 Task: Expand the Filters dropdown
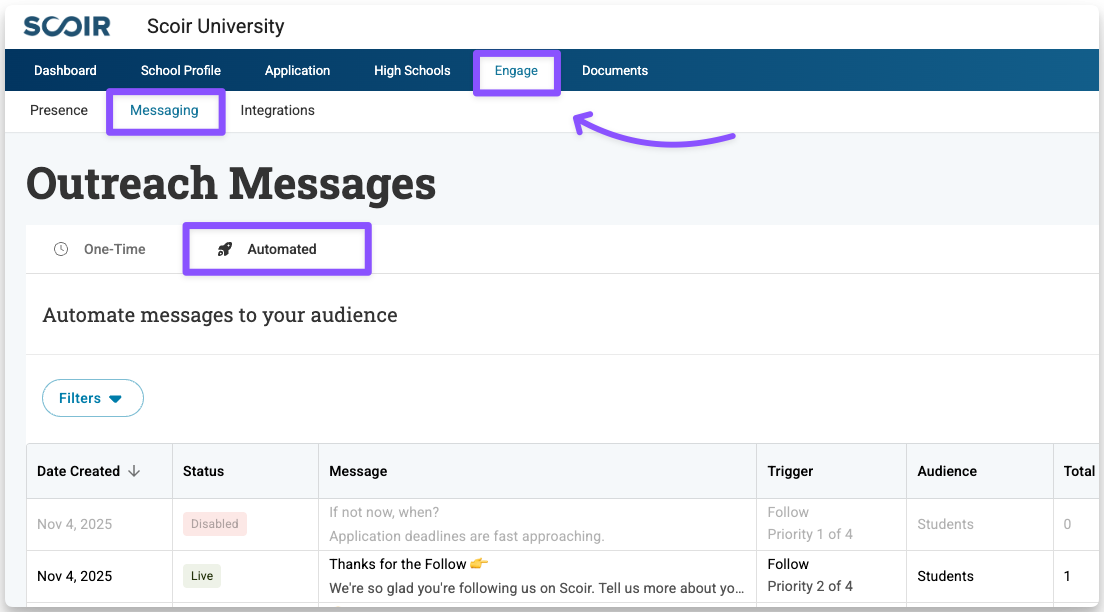click(x=92, y=398)
